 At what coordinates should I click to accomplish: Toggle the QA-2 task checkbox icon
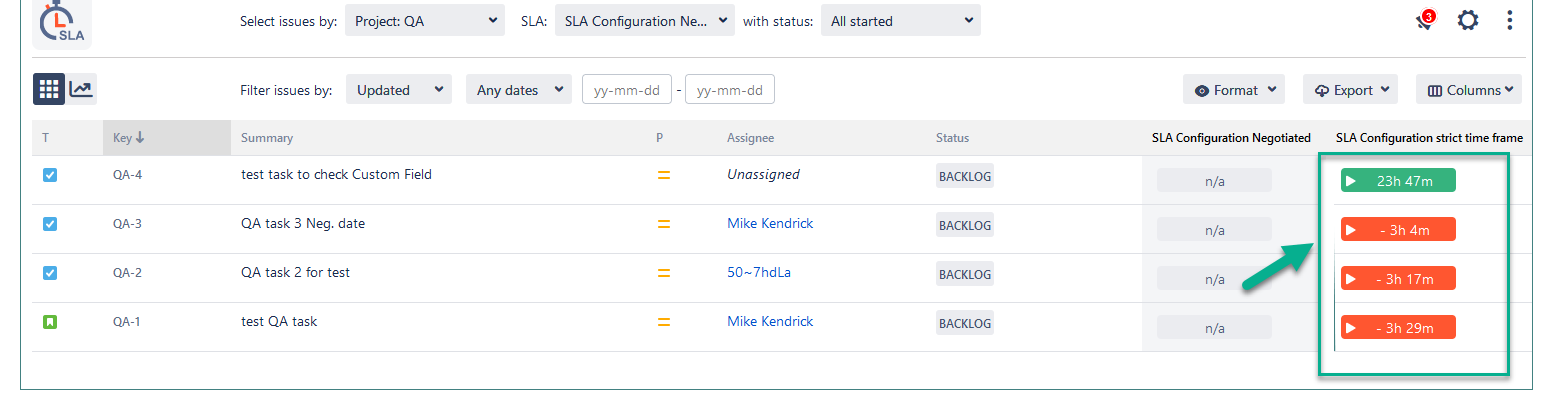tap(50, 273)
